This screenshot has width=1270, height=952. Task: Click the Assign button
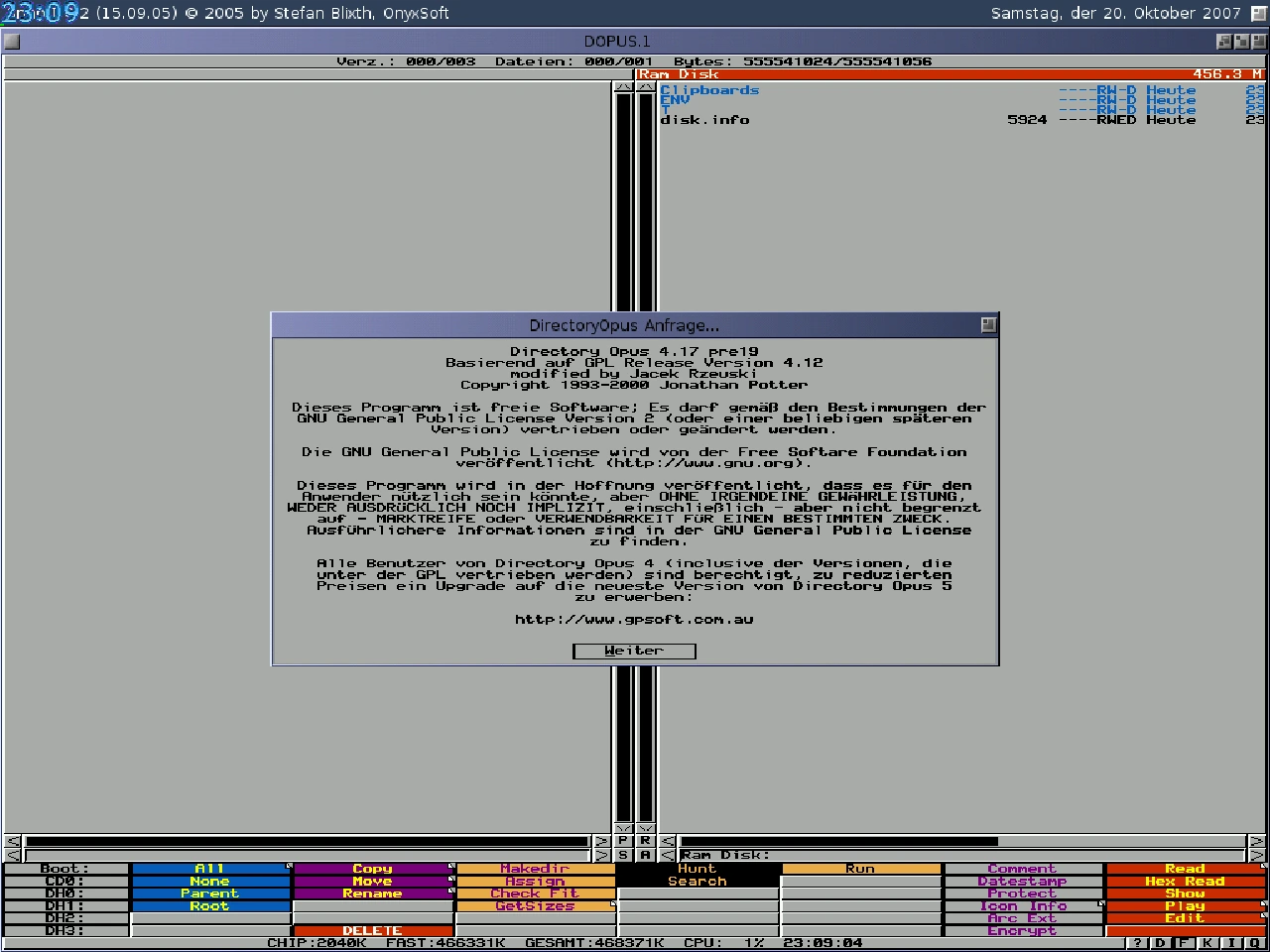pyautogui.click(x=536, y=881)
